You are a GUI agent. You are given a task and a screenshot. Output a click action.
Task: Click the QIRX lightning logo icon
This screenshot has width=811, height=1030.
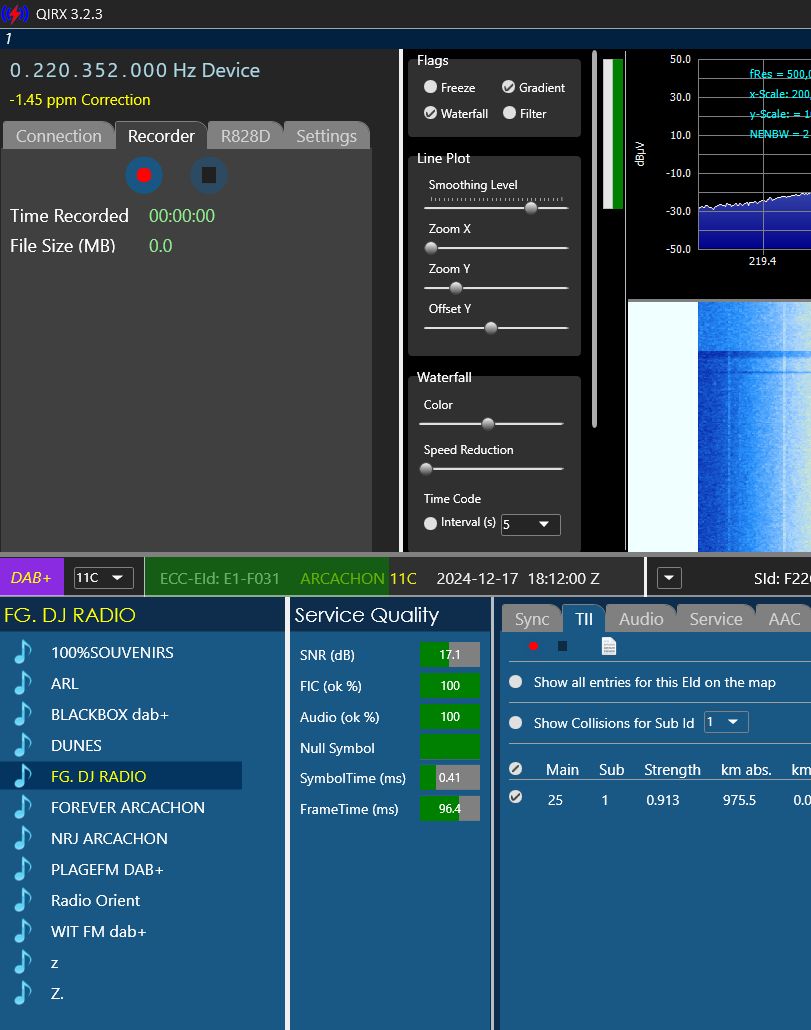pyautogui.click(x=15, y=14)
